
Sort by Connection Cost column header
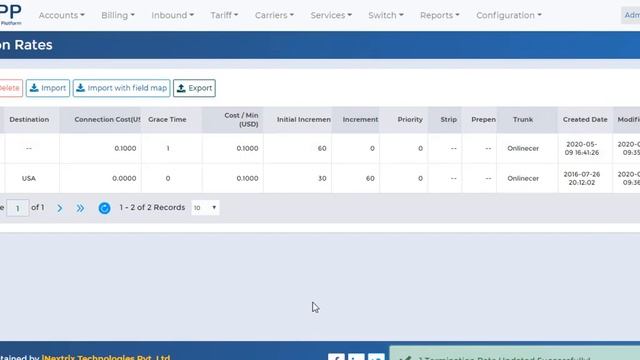(x=107, y=120)
